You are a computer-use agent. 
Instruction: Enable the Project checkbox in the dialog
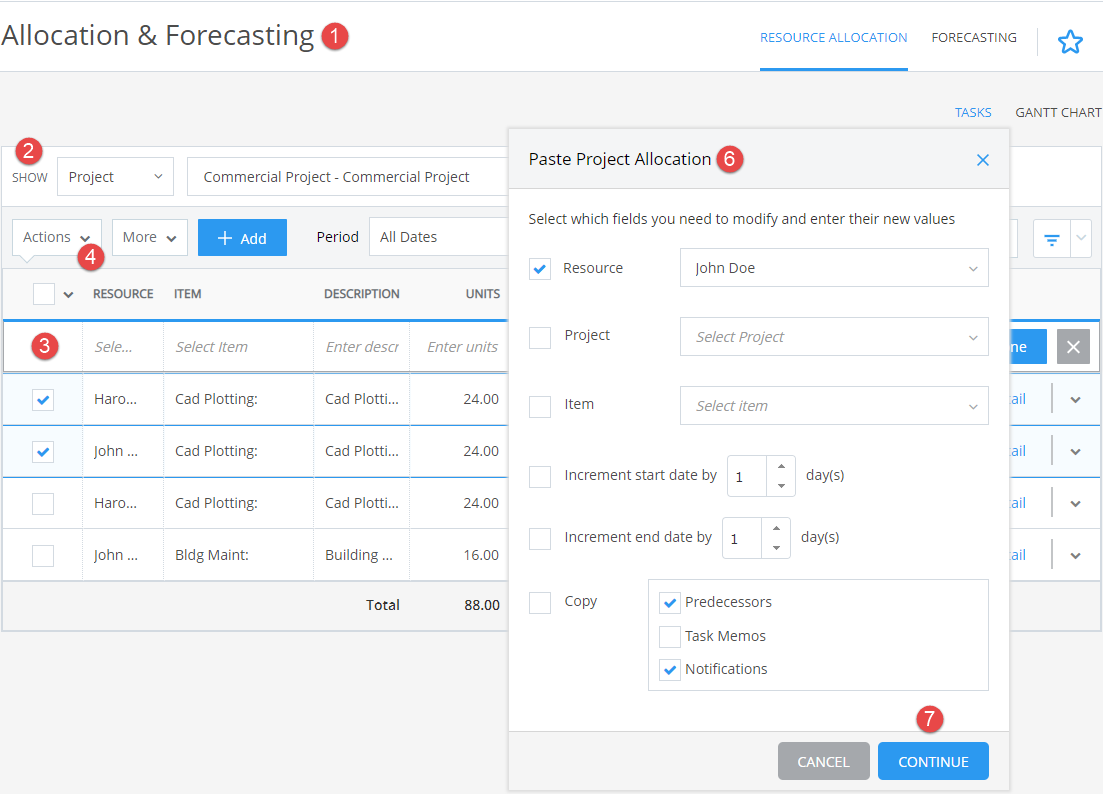540,337
